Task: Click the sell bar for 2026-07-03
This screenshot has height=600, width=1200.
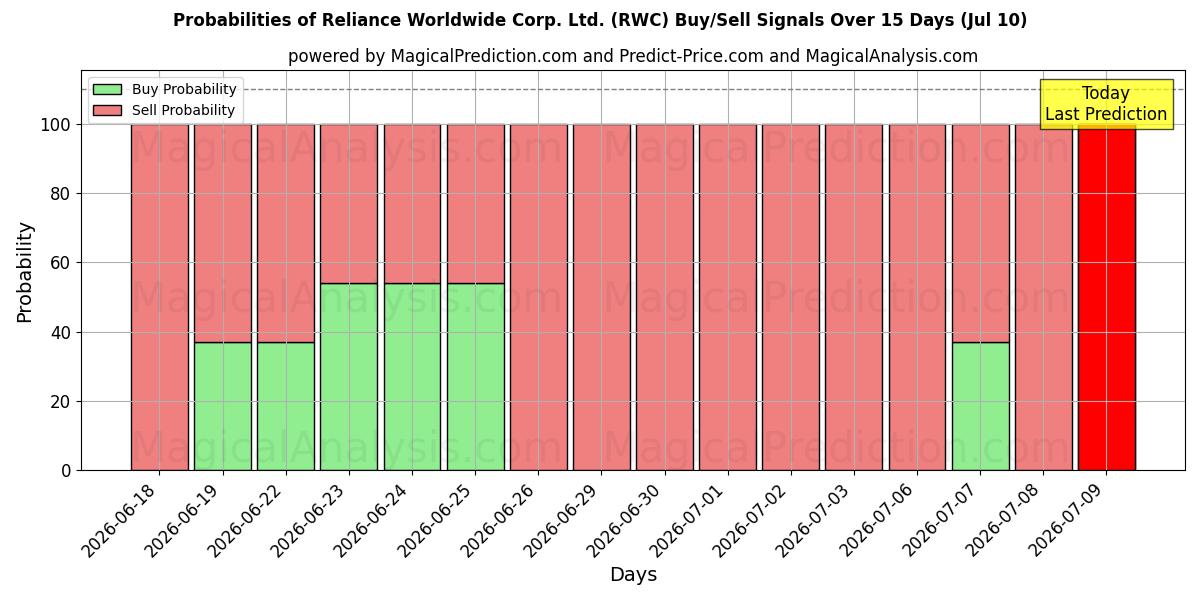Action: coord(854,297)
